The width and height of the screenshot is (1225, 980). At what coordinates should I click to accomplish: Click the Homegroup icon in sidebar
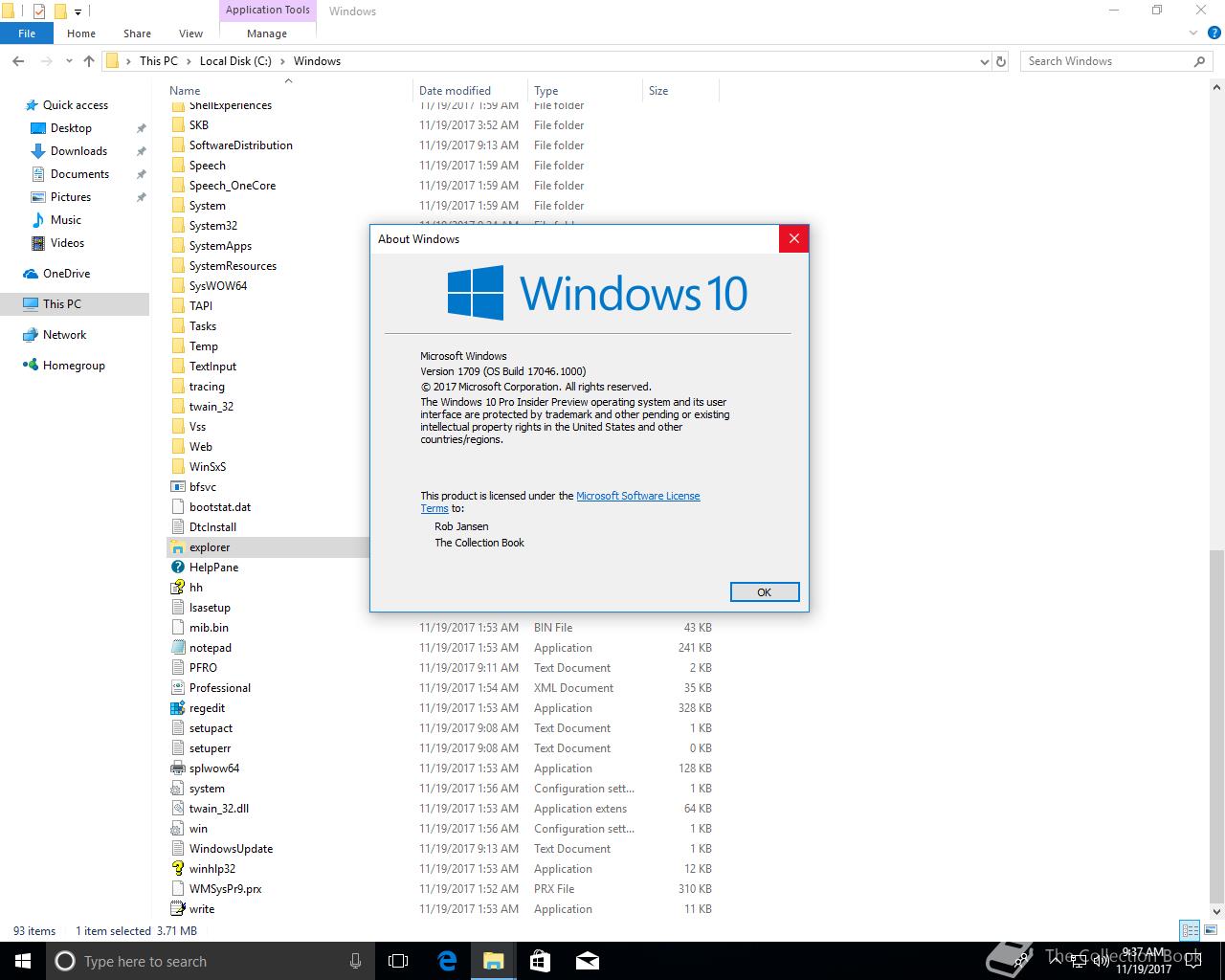tap(31, 366)
